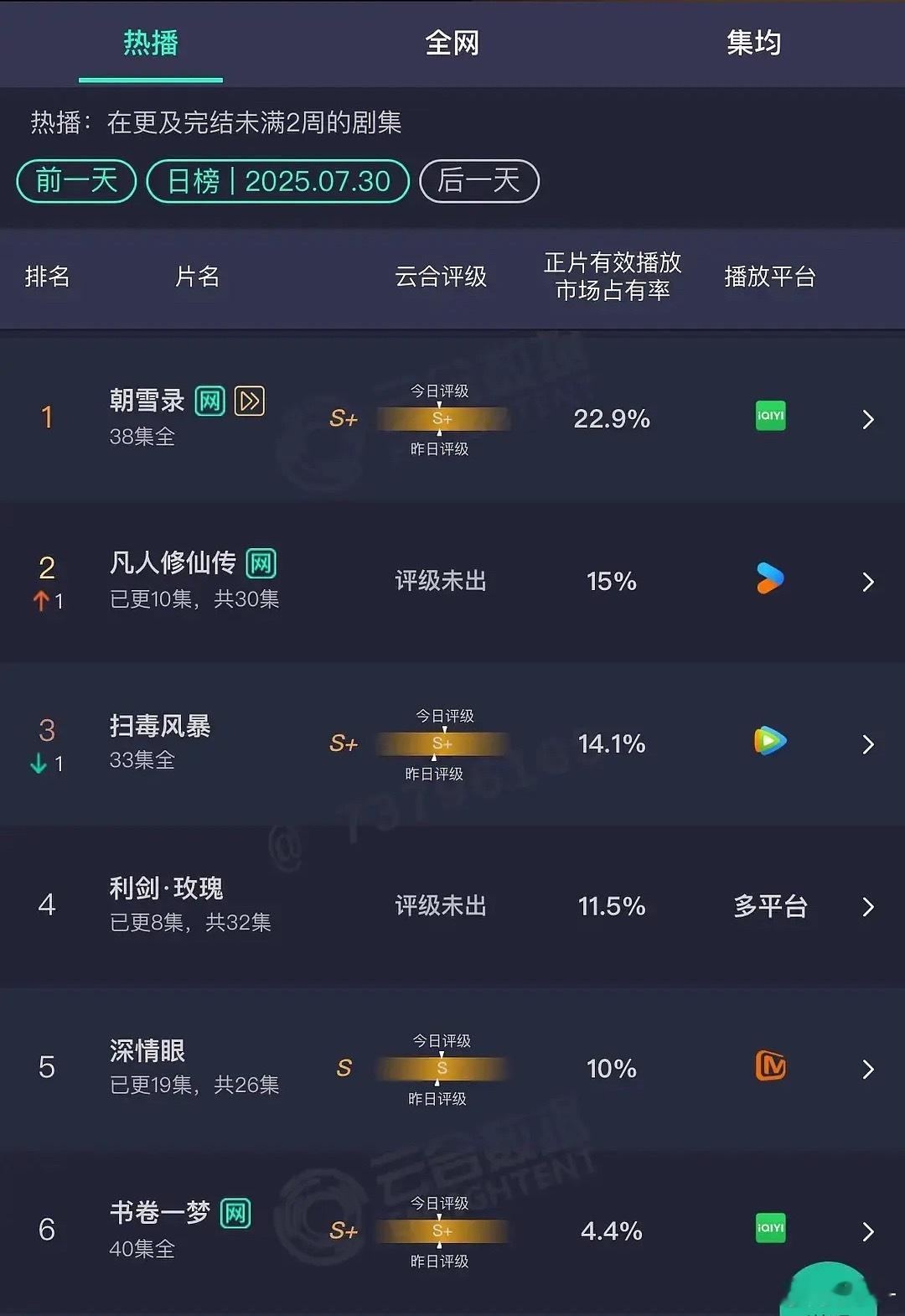This screenshot has height=1316, width=905.
Task: Open the 凡人修仙传 title entry
Action: [173, 562]
